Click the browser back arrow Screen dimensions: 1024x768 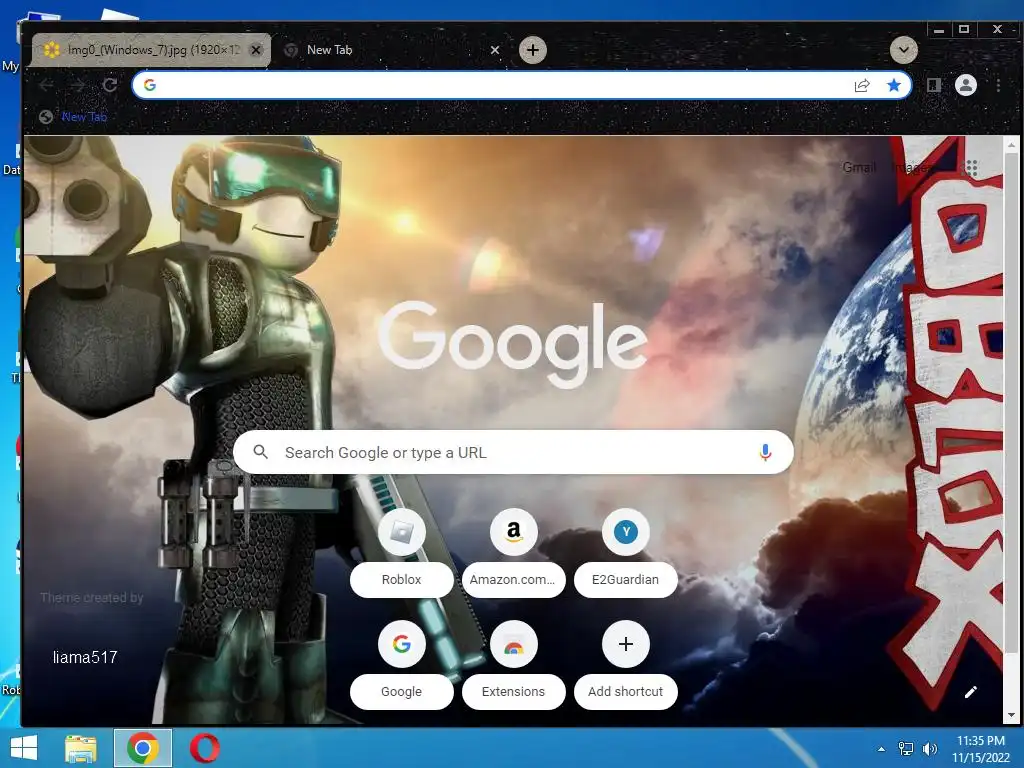click(x=46, y=85)
